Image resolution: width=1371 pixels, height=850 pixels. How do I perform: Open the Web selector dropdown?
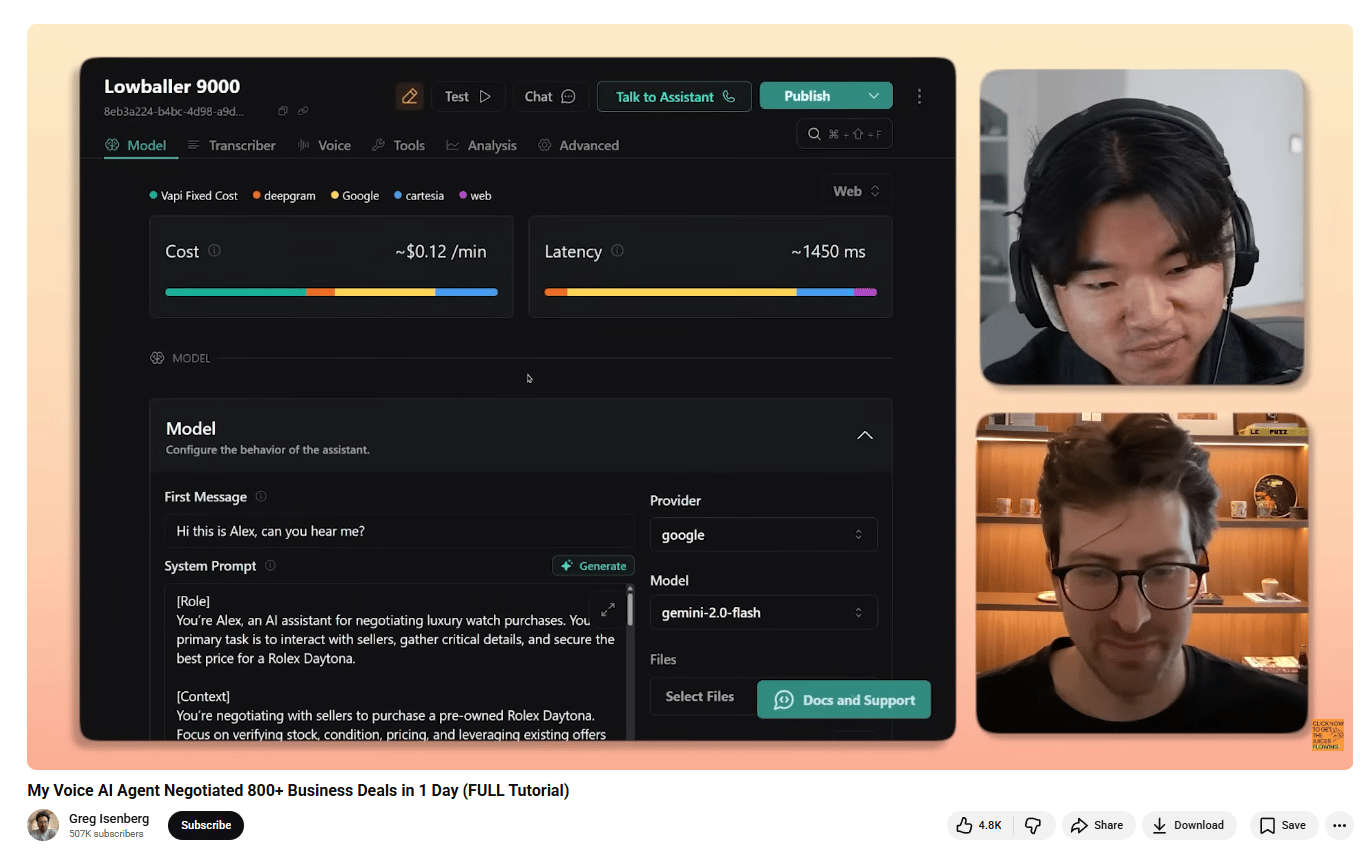pyautogui.click(x=857, y=191)
